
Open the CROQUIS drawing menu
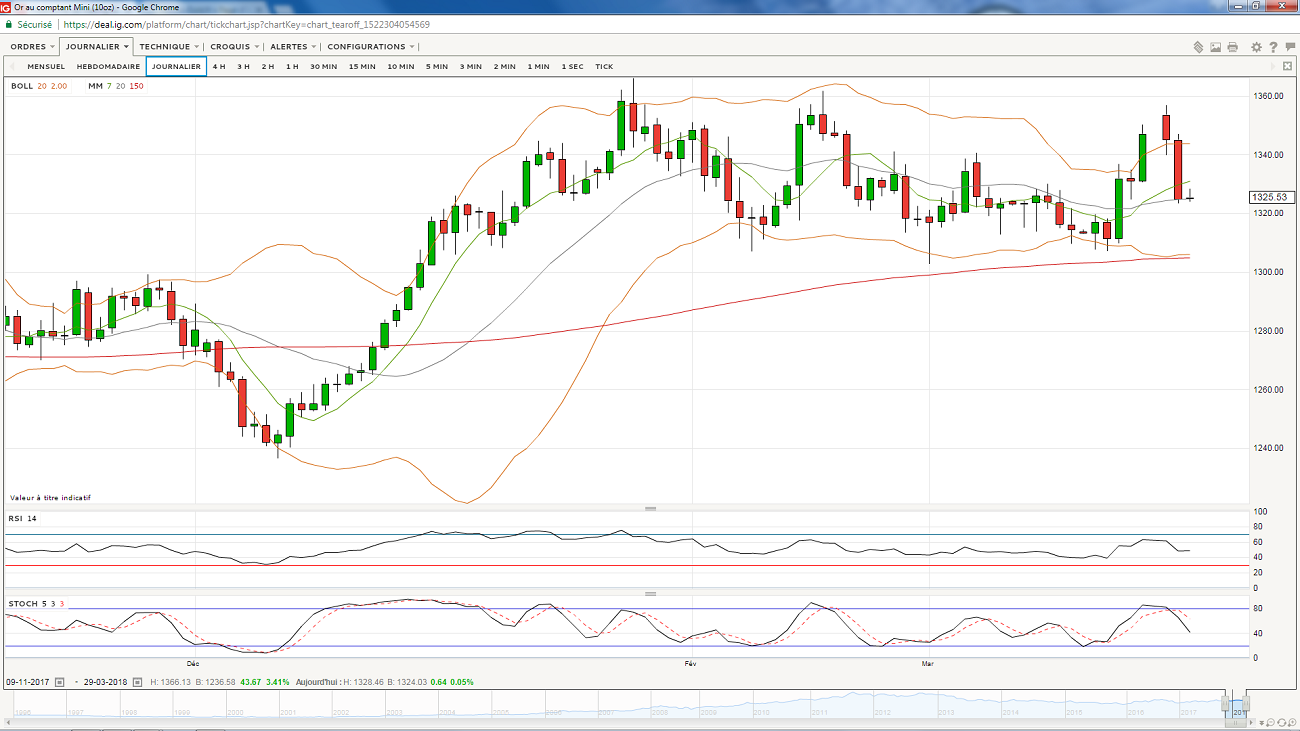coord(234,46)
